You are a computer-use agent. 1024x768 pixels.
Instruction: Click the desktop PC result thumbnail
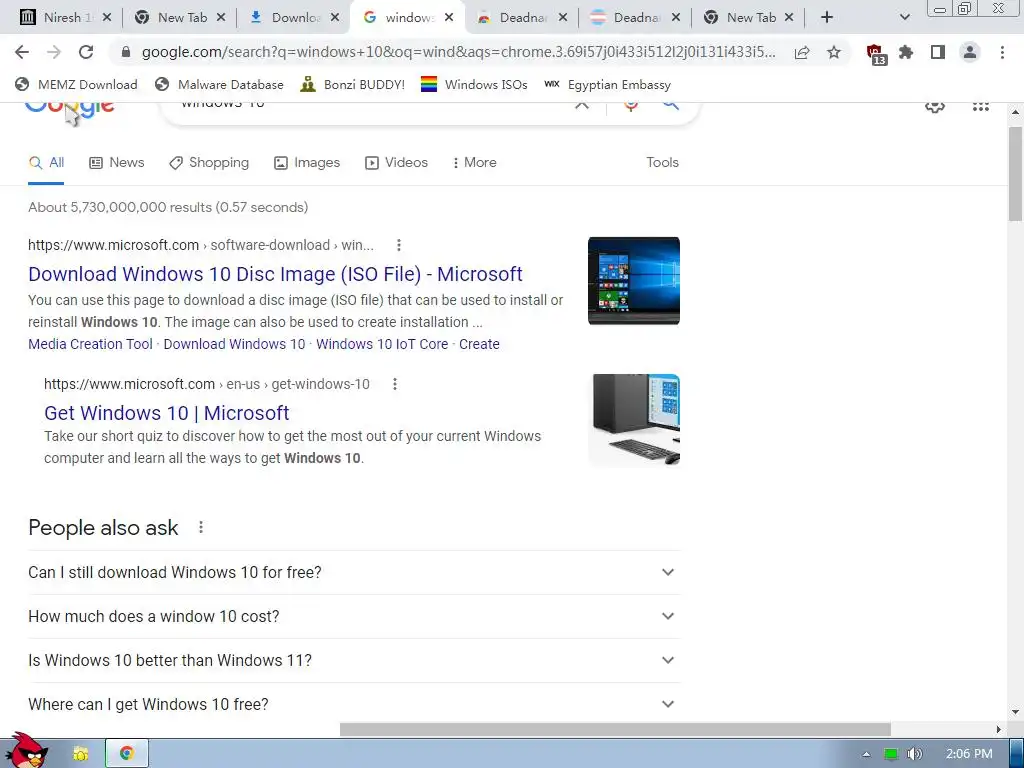click(633, 420)
